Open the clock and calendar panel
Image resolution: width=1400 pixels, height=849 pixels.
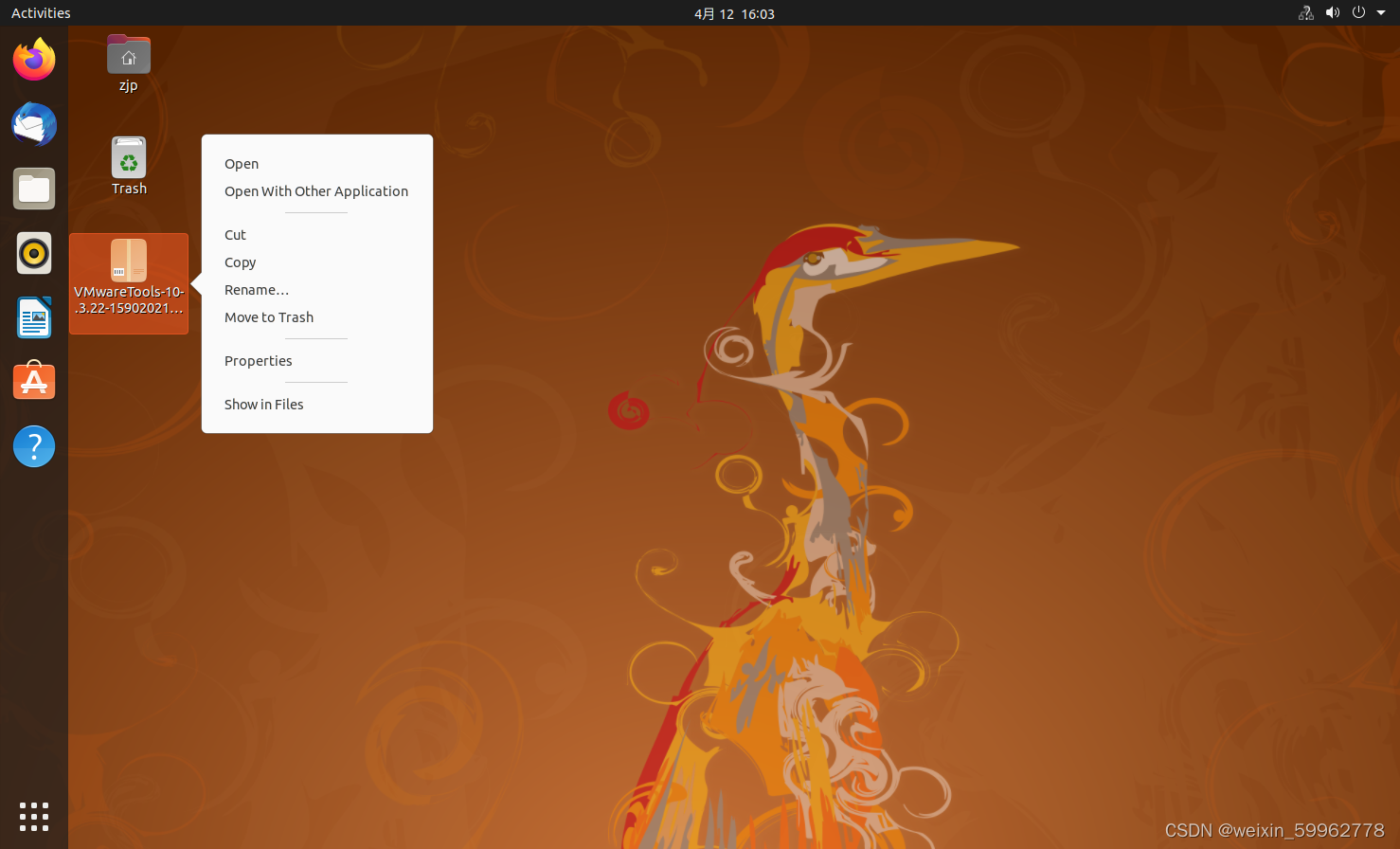click(x=734, y=13)
